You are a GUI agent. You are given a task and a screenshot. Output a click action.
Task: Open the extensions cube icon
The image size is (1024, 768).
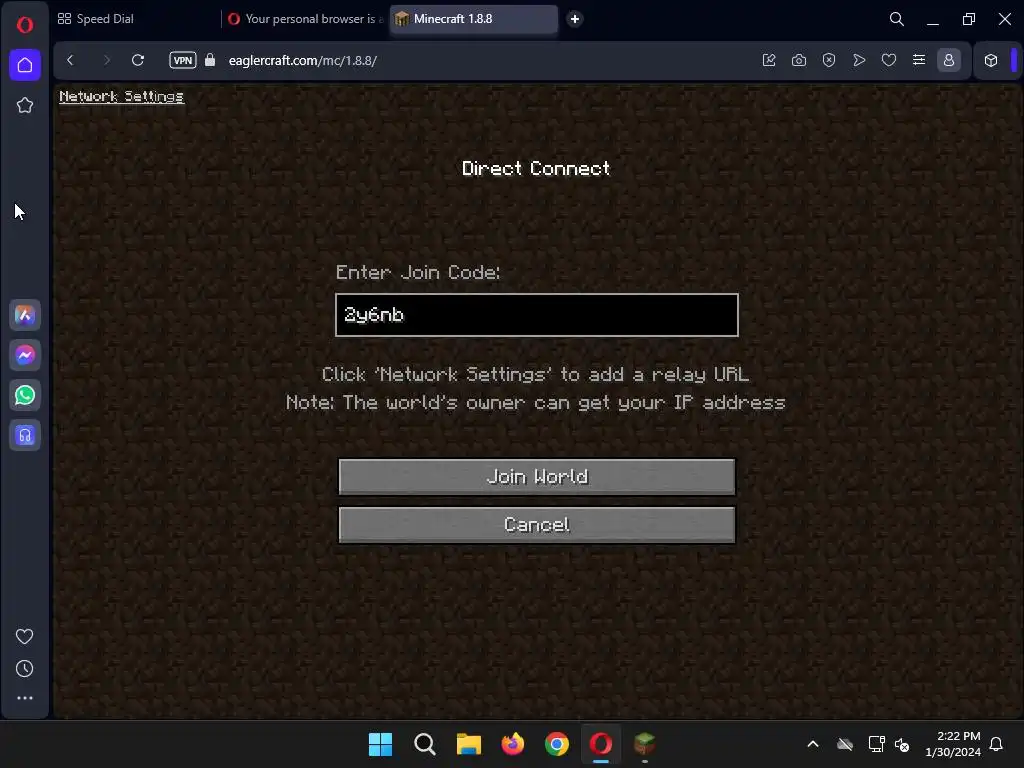click(x=991, y=60)
